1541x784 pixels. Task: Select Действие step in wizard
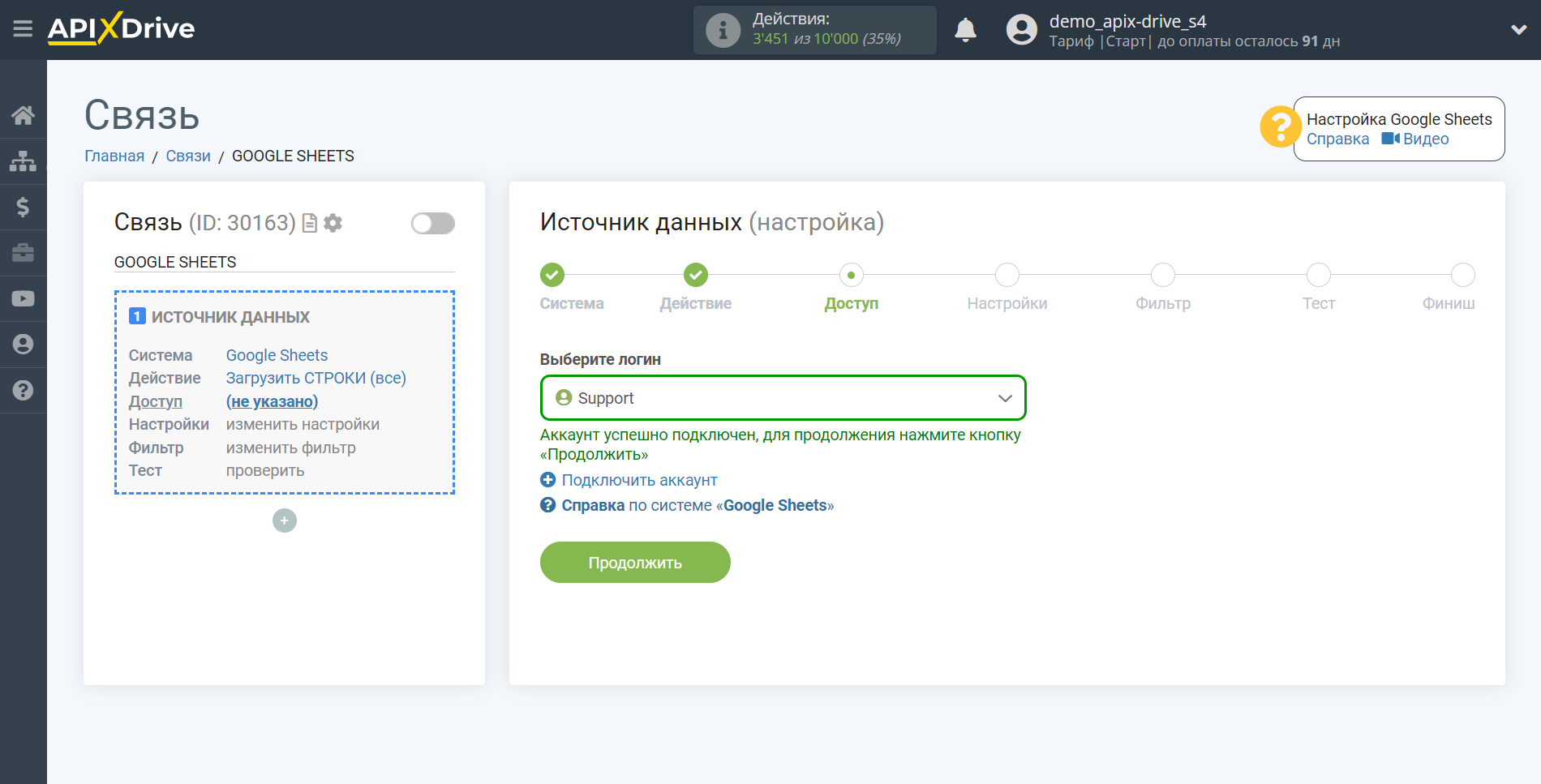point(695,275)
